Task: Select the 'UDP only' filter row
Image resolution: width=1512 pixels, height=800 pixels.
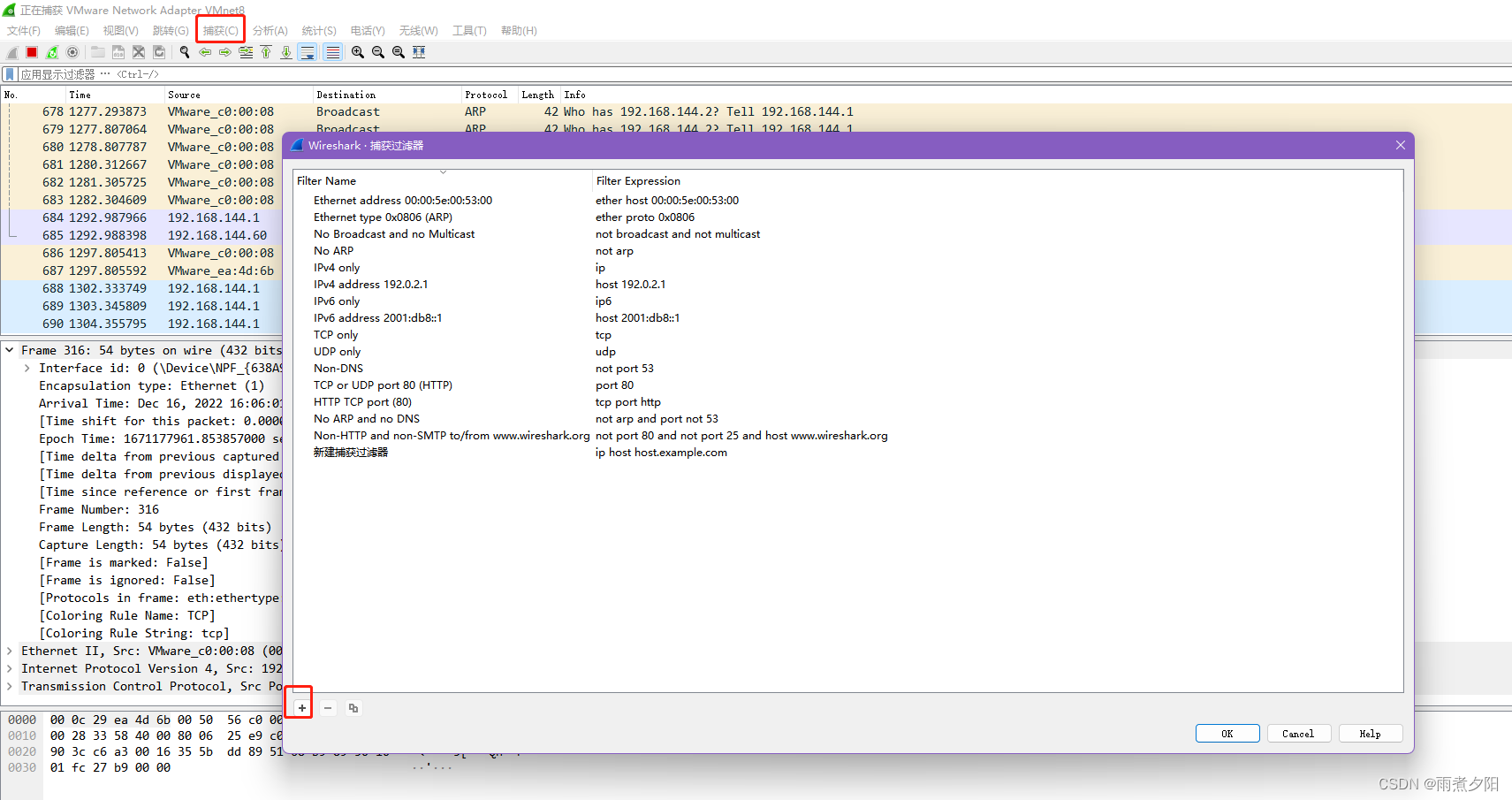Action: pos(337,352)
